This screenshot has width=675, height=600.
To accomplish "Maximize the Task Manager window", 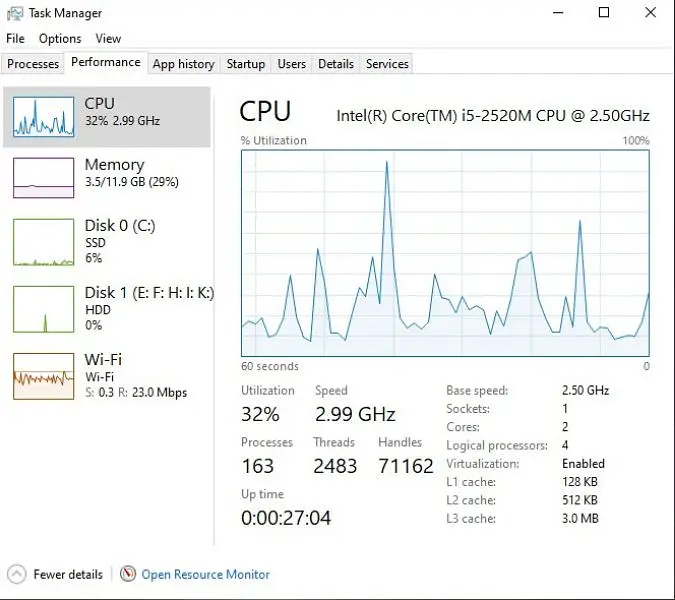I will 604,13.
